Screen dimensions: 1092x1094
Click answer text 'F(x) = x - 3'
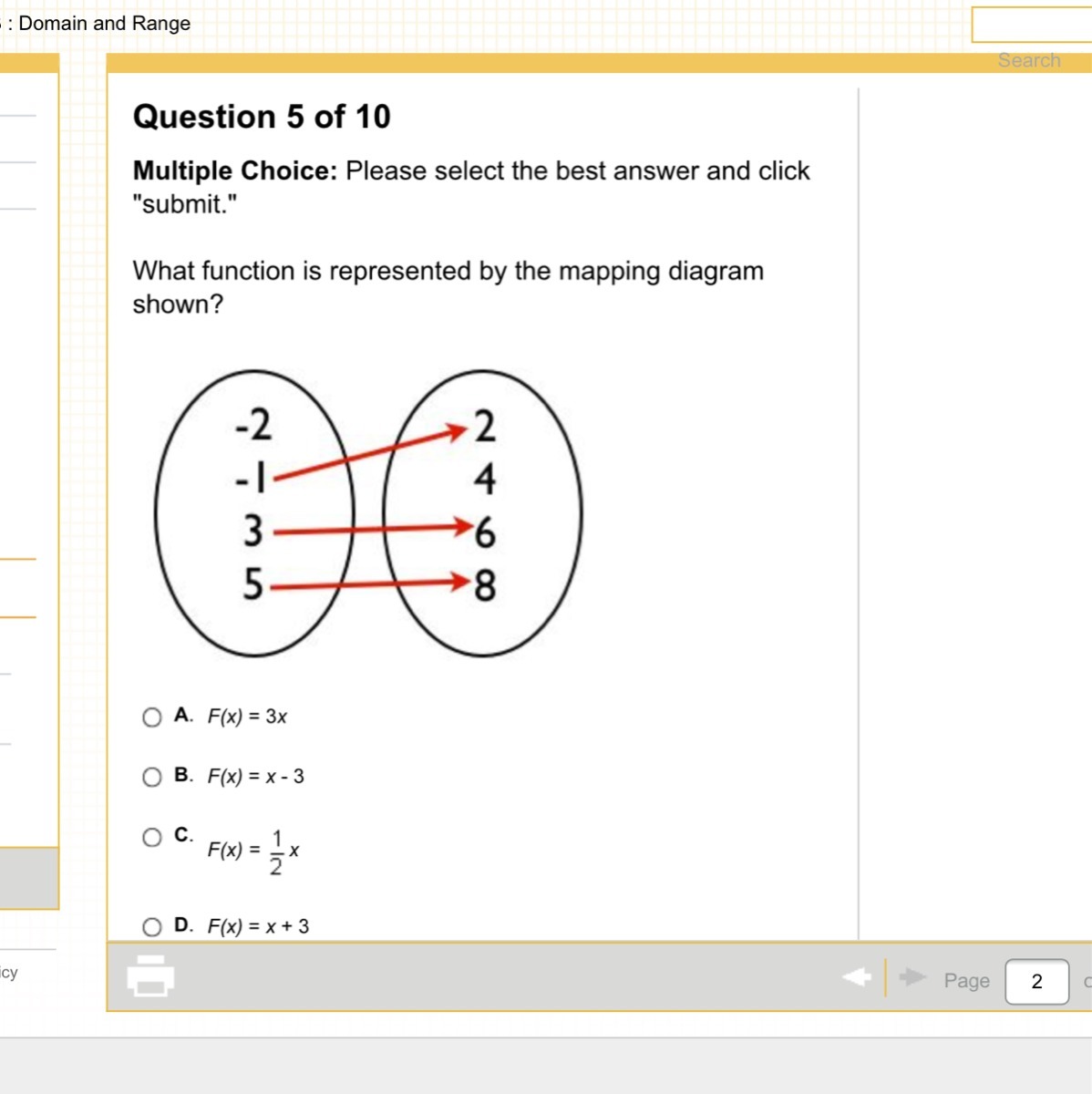coord(256,777)
